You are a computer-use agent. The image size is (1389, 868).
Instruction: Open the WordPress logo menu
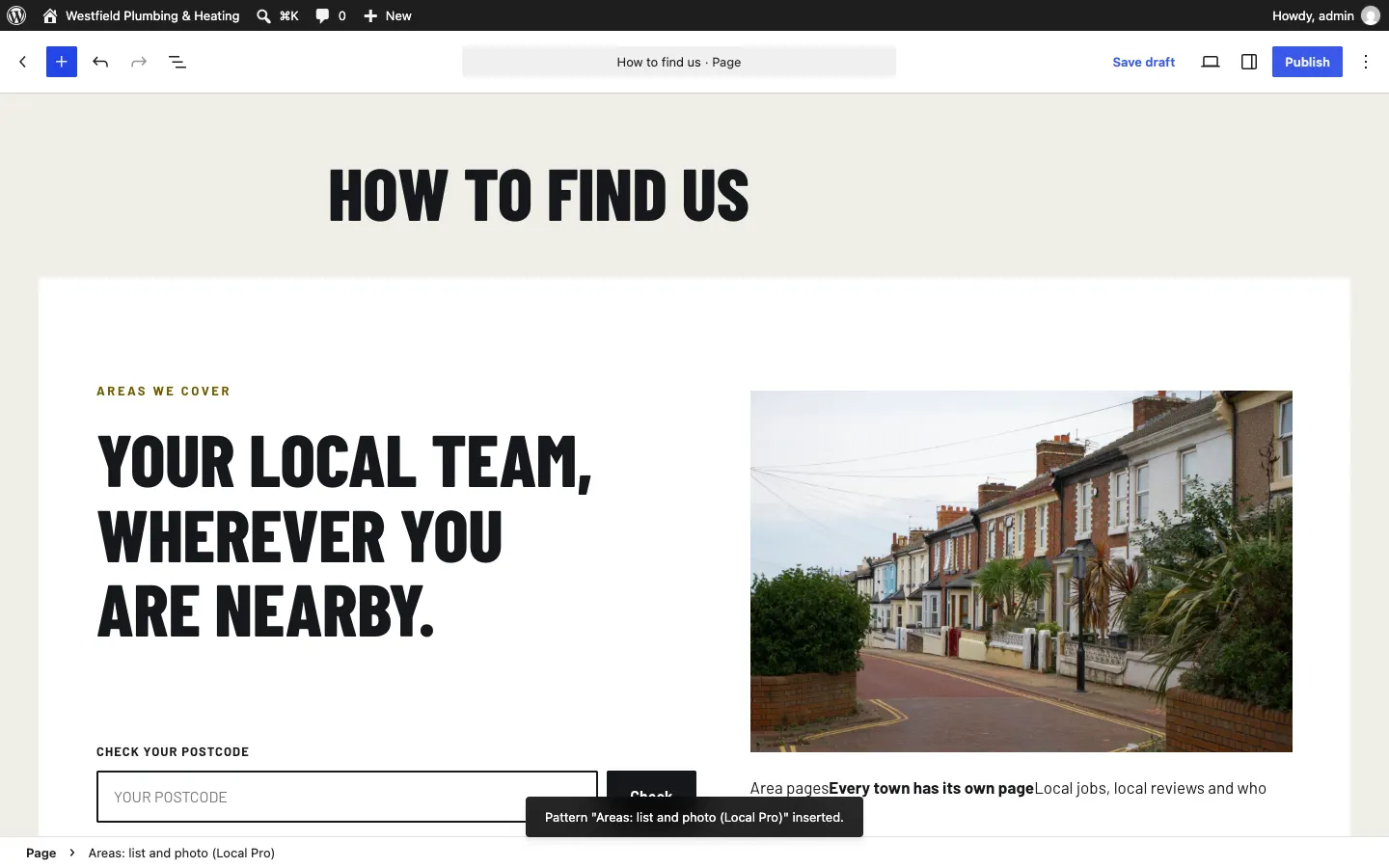tap(16, 15)
